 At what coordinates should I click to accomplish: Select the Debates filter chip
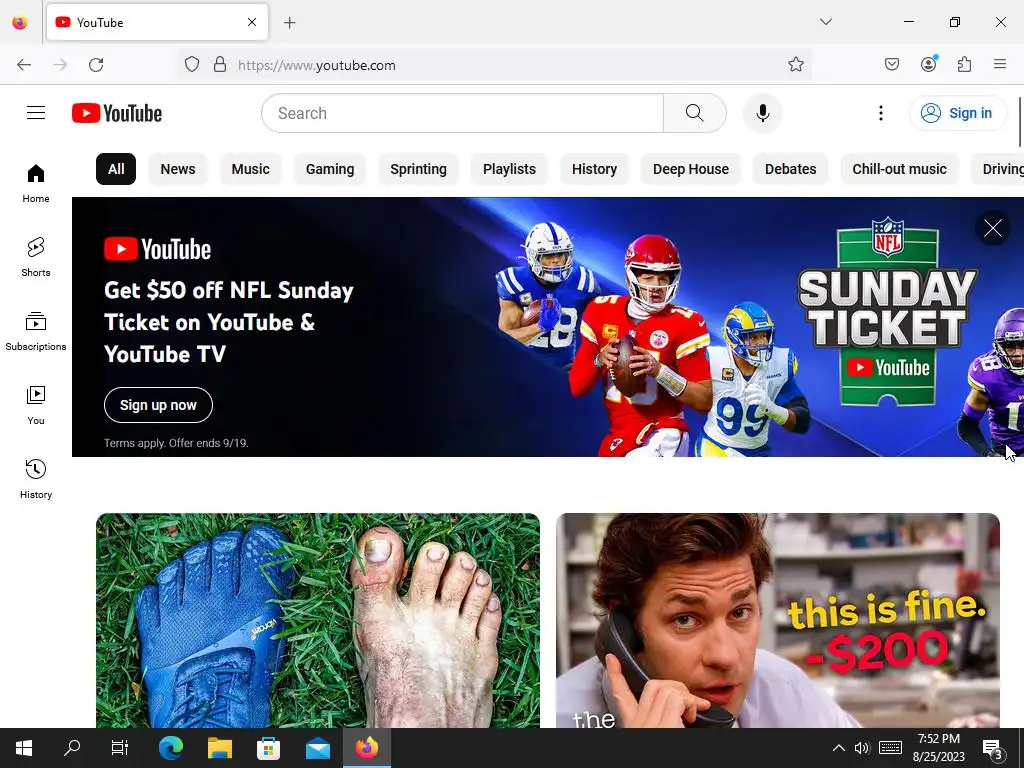pos(791,169)
